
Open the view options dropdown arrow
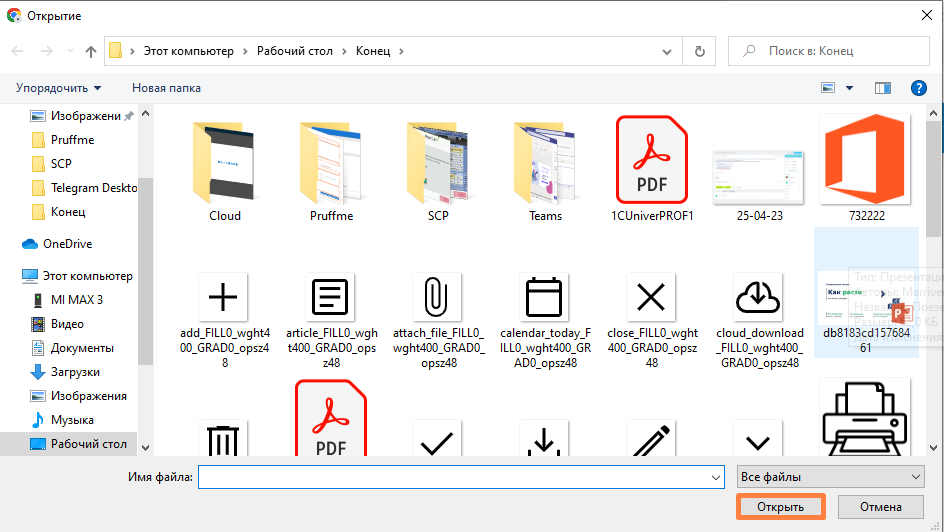tap(850, 88)
